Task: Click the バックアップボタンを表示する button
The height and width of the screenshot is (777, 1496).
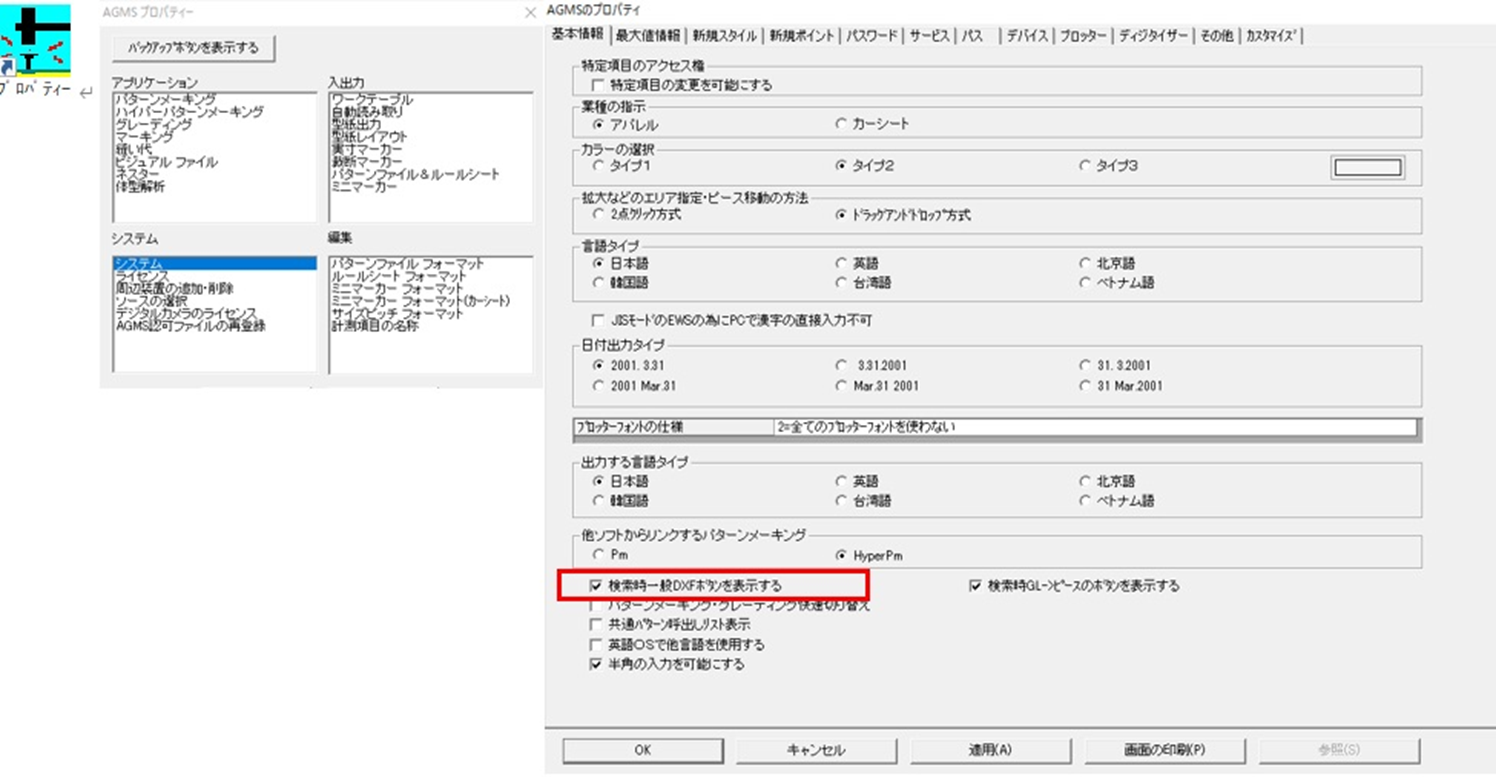Action: (x=194, y=48)
